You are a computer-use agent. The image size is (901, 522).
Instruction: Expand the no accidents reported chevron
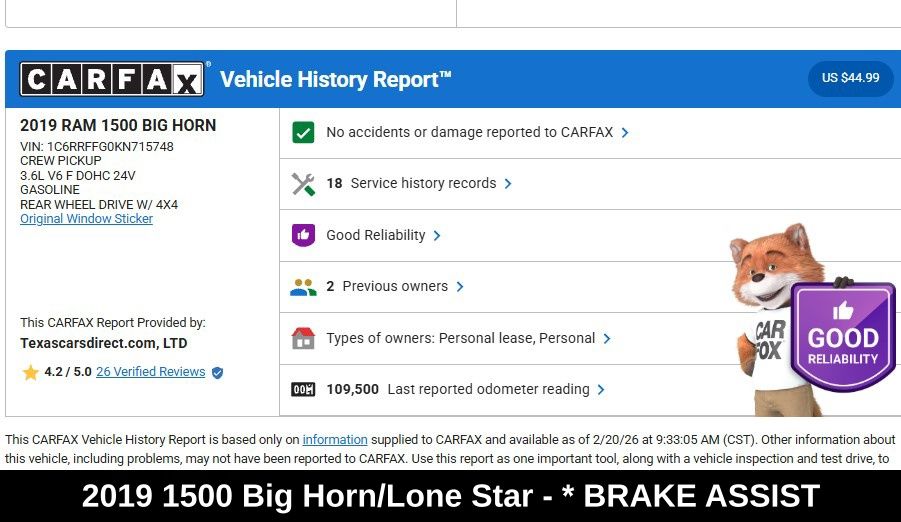coord(625,132)
